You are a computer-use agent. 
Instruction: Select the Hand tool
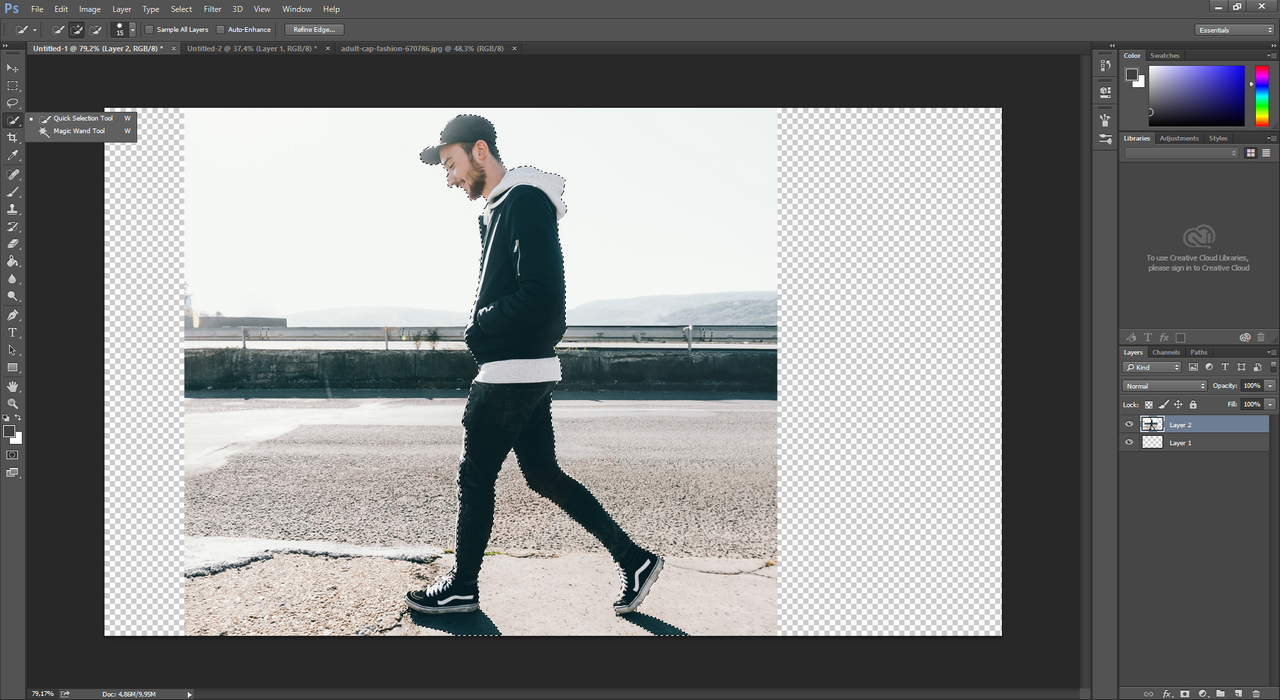[x=13, y=386]
